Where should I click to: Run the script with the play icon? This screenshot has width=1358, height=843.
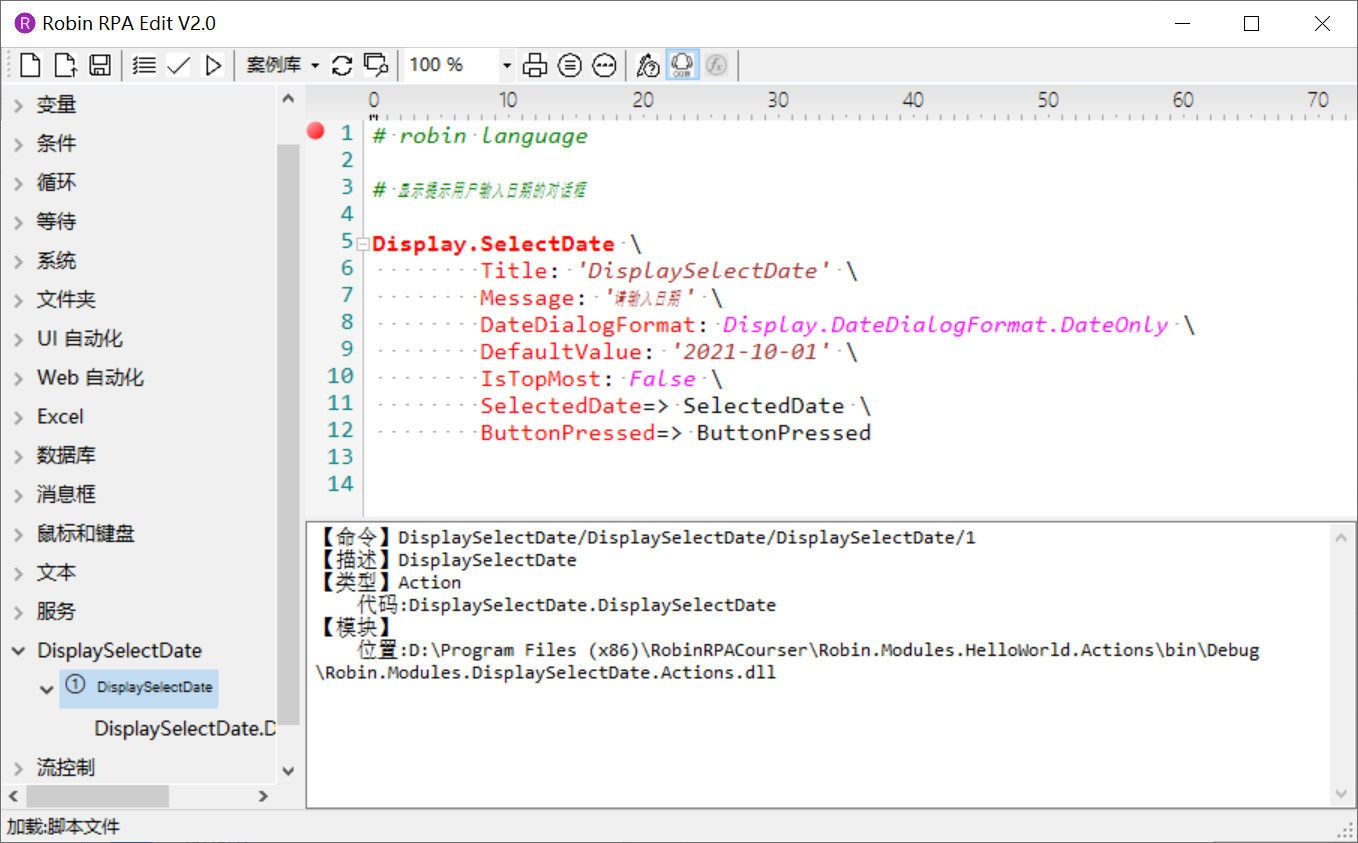click(x=212, y=66)
